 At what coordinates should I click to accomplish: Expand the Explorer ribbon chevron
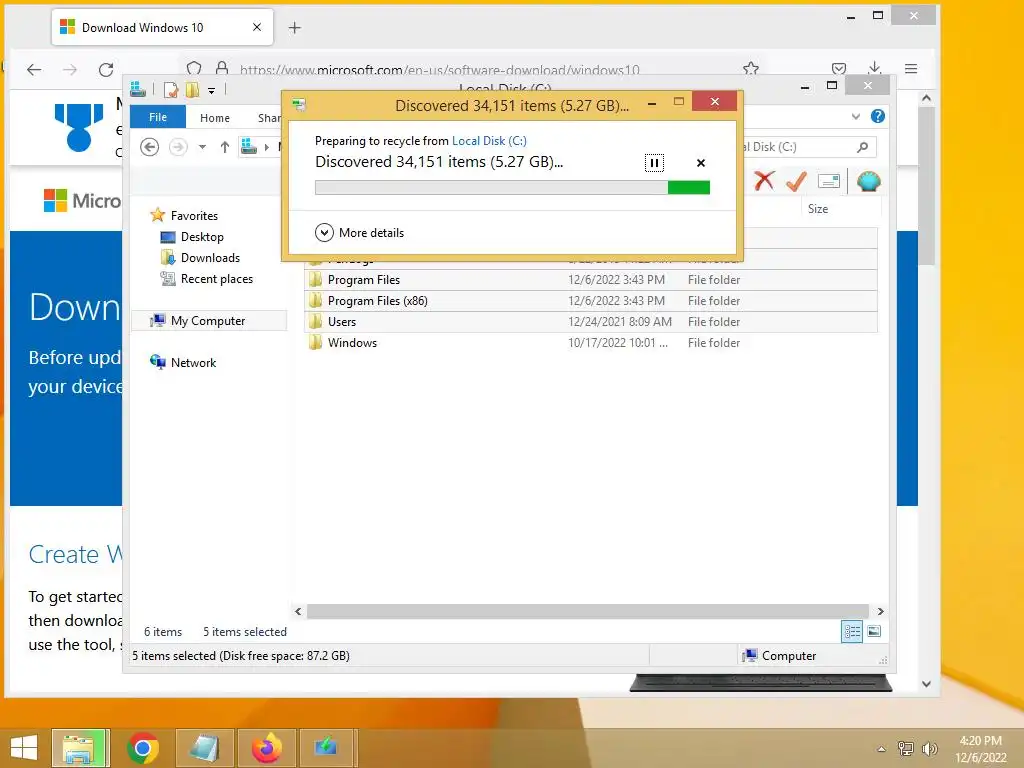[x=856, y=117]
